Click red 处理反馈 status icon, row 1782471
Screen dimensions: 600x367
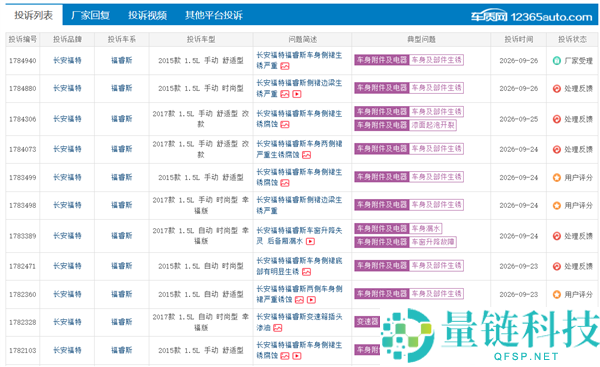(557, 266)
